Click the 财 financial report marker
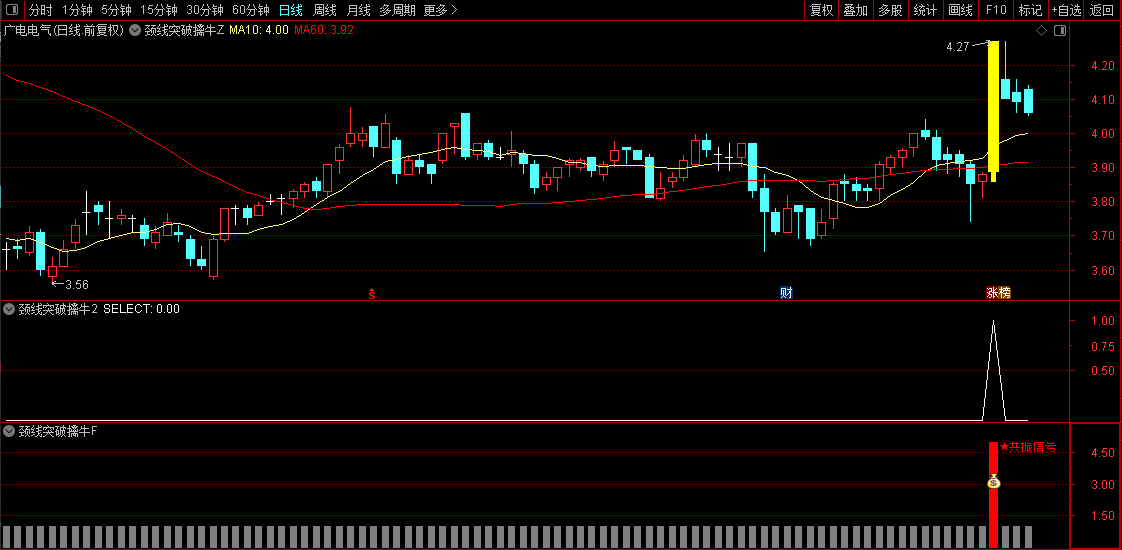This screenshot has height=550, width=1122. tap(786, 293)
